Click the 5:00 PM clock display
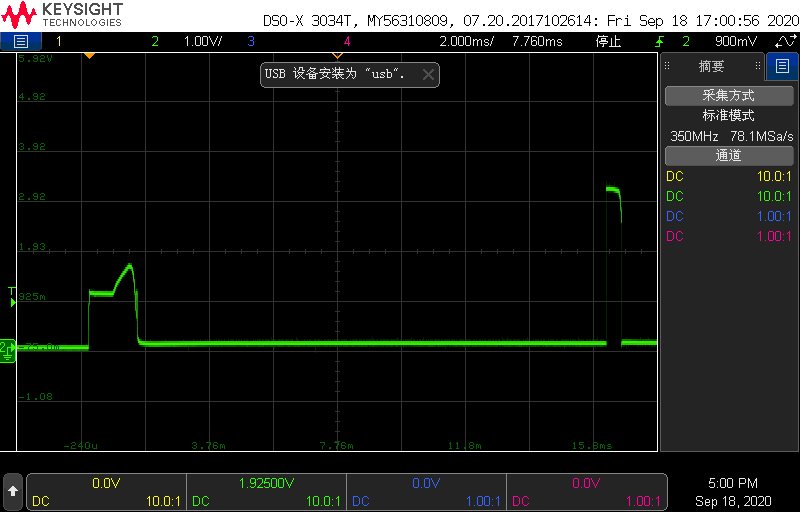The height and width of the screenshot is (512, 800). (x=733, y=483)
